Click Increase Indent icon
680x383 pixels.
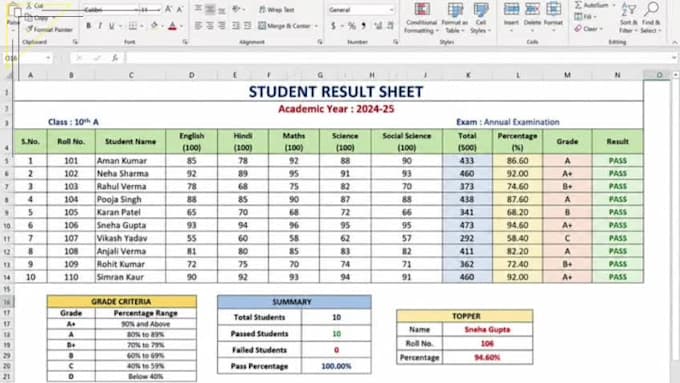click(x=248, y=26)
